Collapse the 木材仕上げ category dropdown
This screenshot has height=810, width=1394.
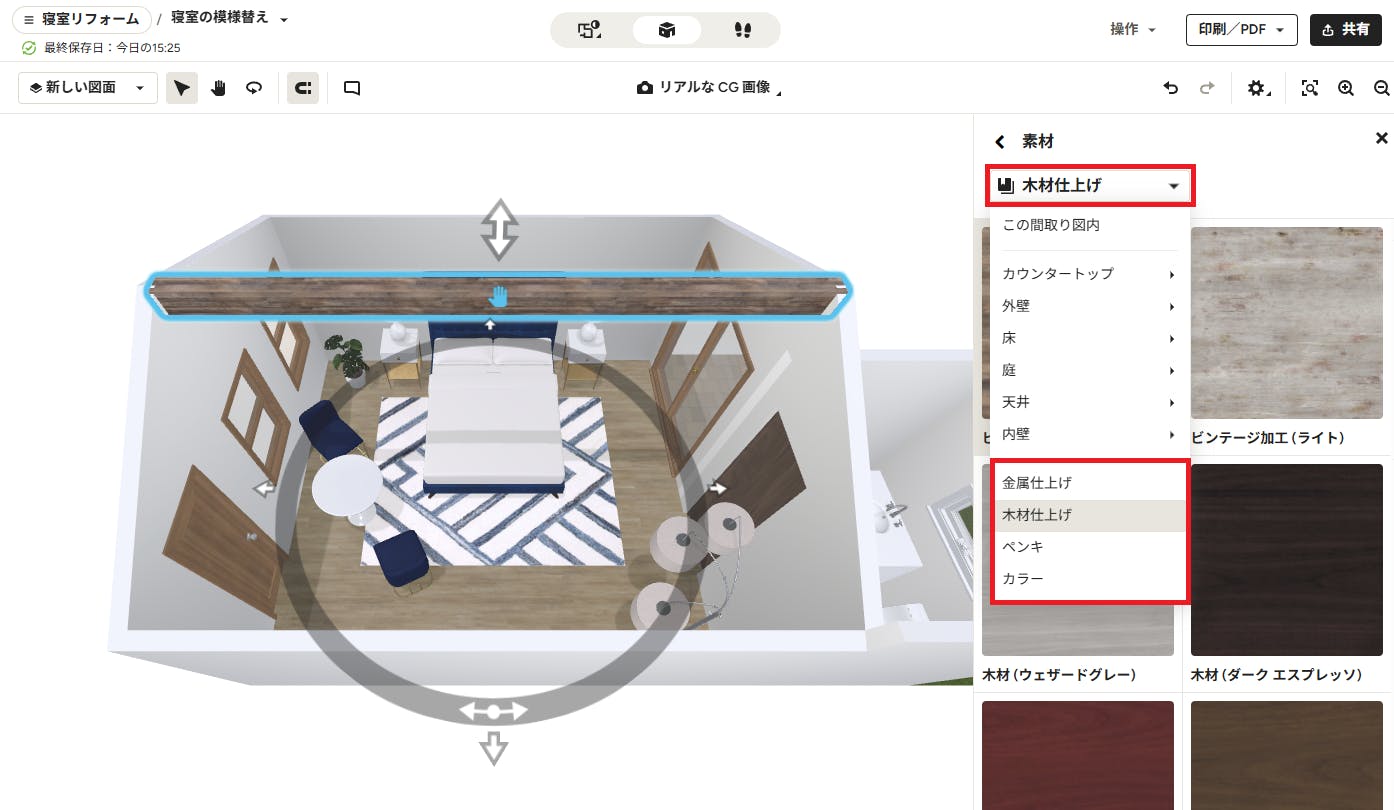point(1090,186)
